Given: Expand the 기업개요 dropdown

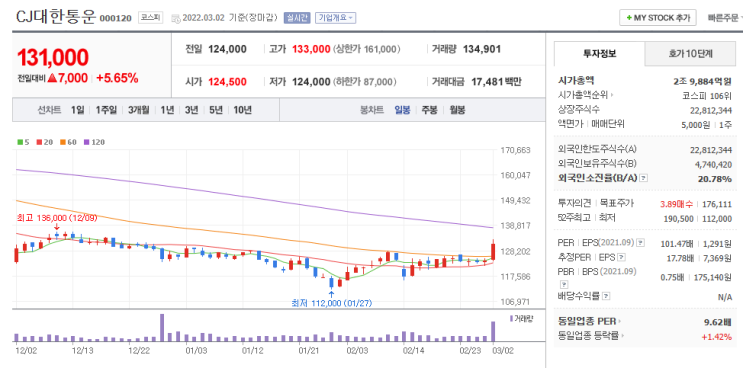Looking at the screenshot, I should (335, 18).
